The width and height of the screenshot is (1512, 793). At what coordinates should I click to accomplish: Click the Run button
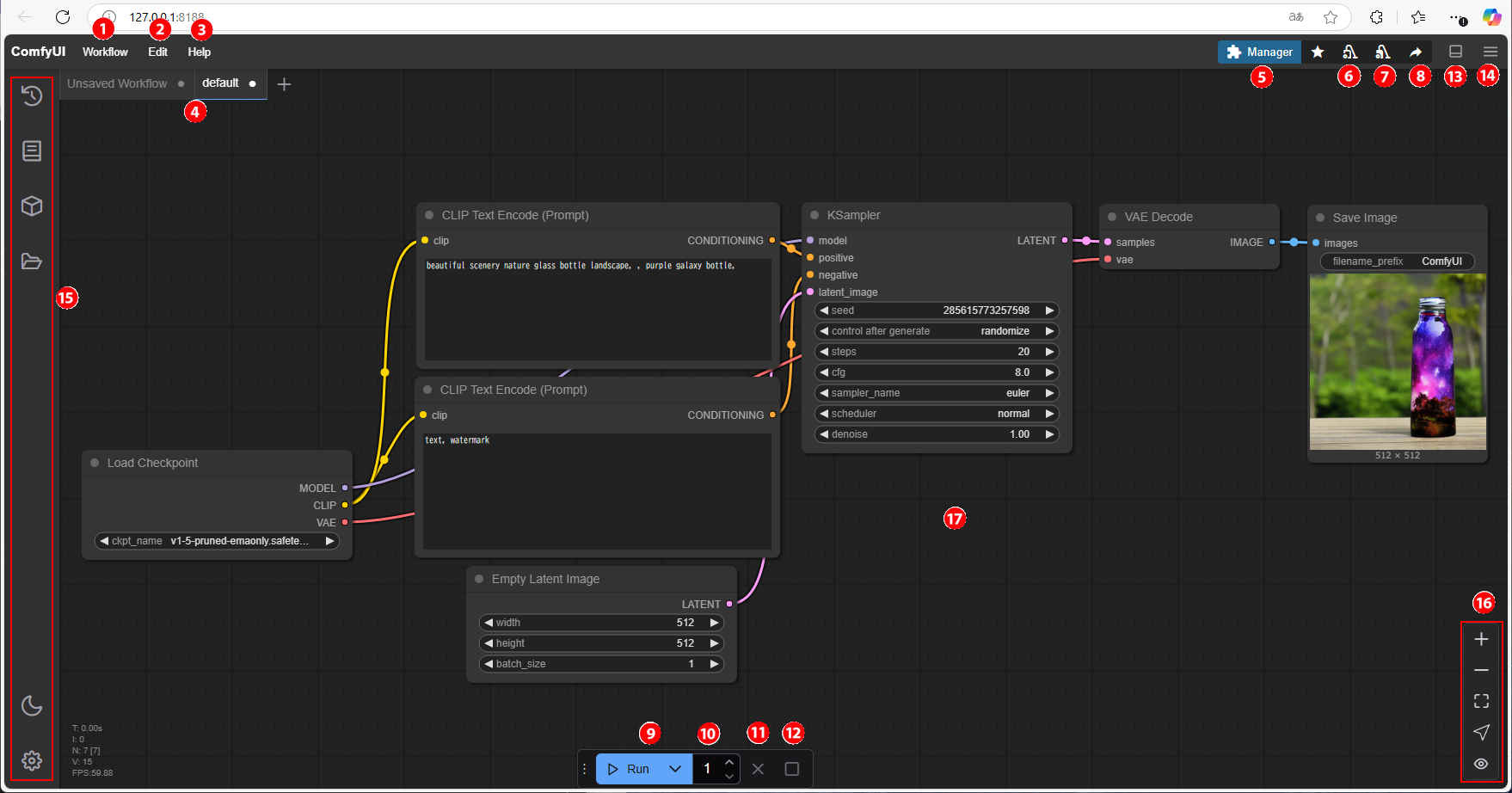[629, 769]
